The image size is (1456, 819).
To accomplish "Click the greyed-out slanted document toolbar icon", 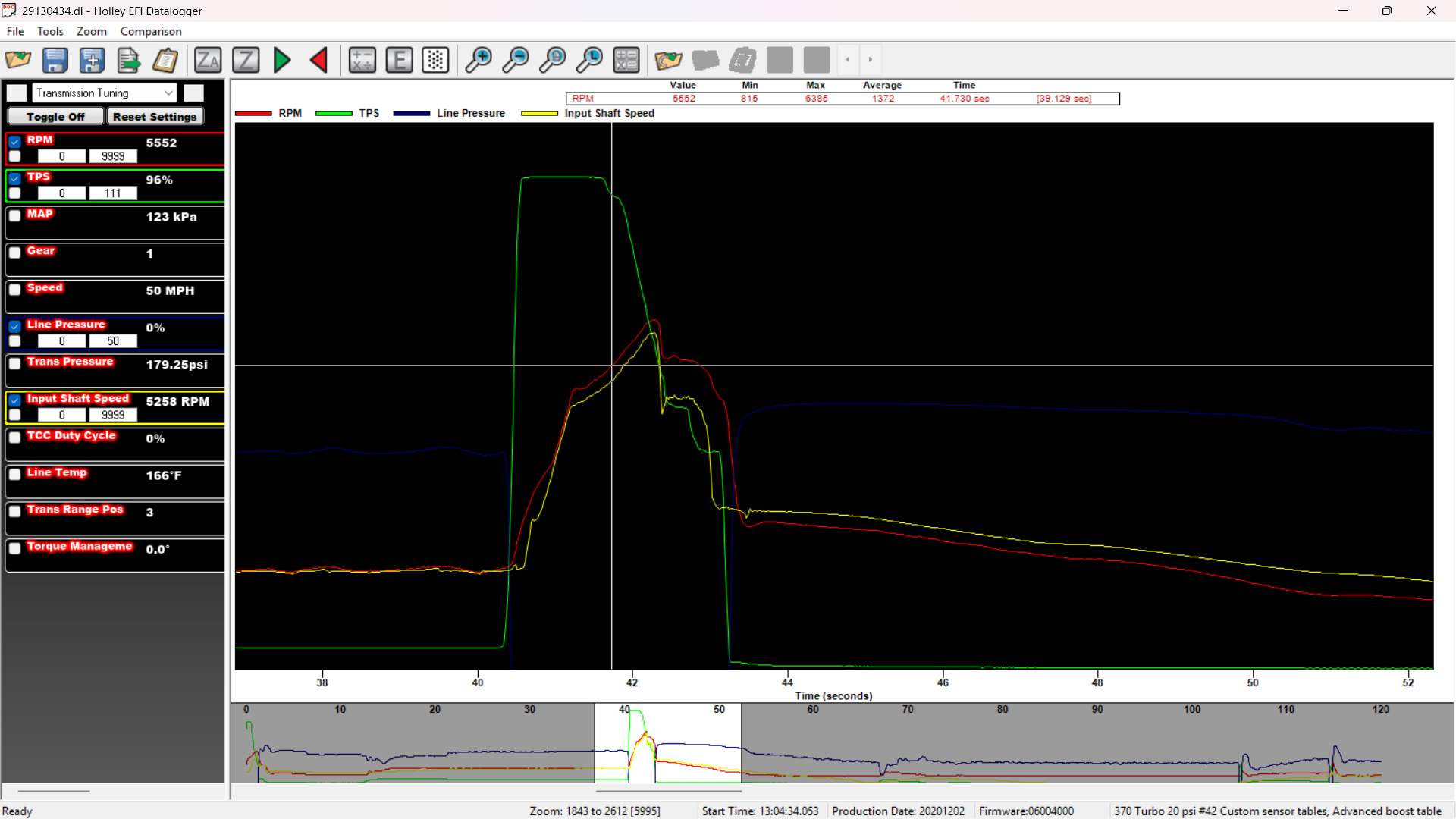I will (742, 60).
